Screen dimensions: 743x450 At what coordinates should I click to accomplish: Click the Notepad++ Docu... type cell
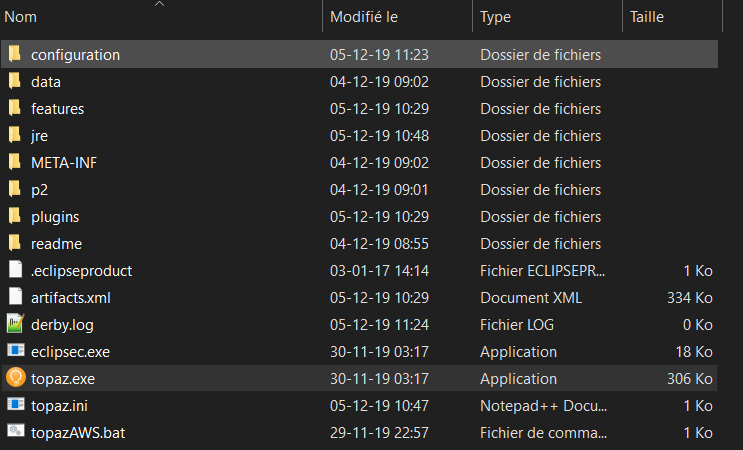click(544, 406)
